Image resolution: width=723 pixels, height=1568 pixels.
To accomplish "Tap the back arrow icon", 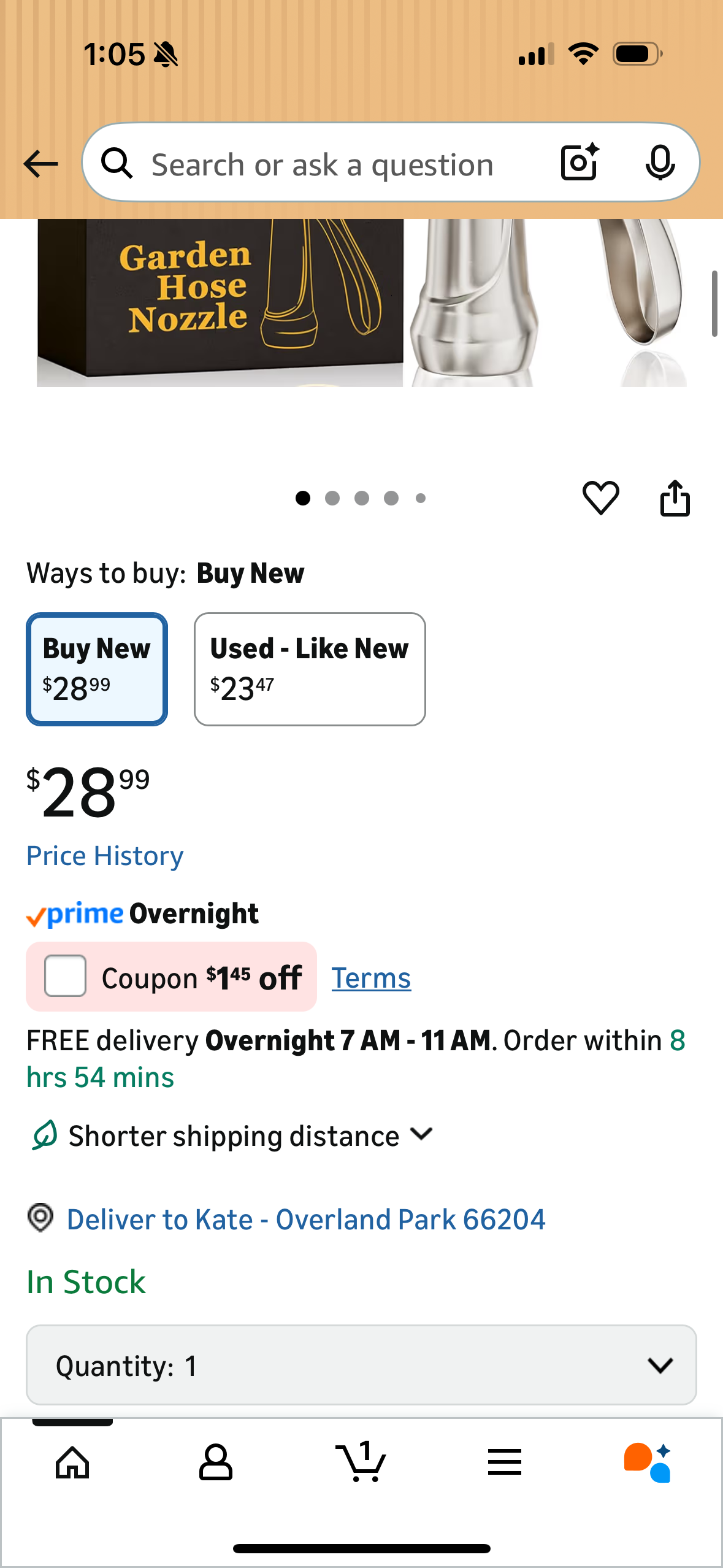I will [40, 164].
